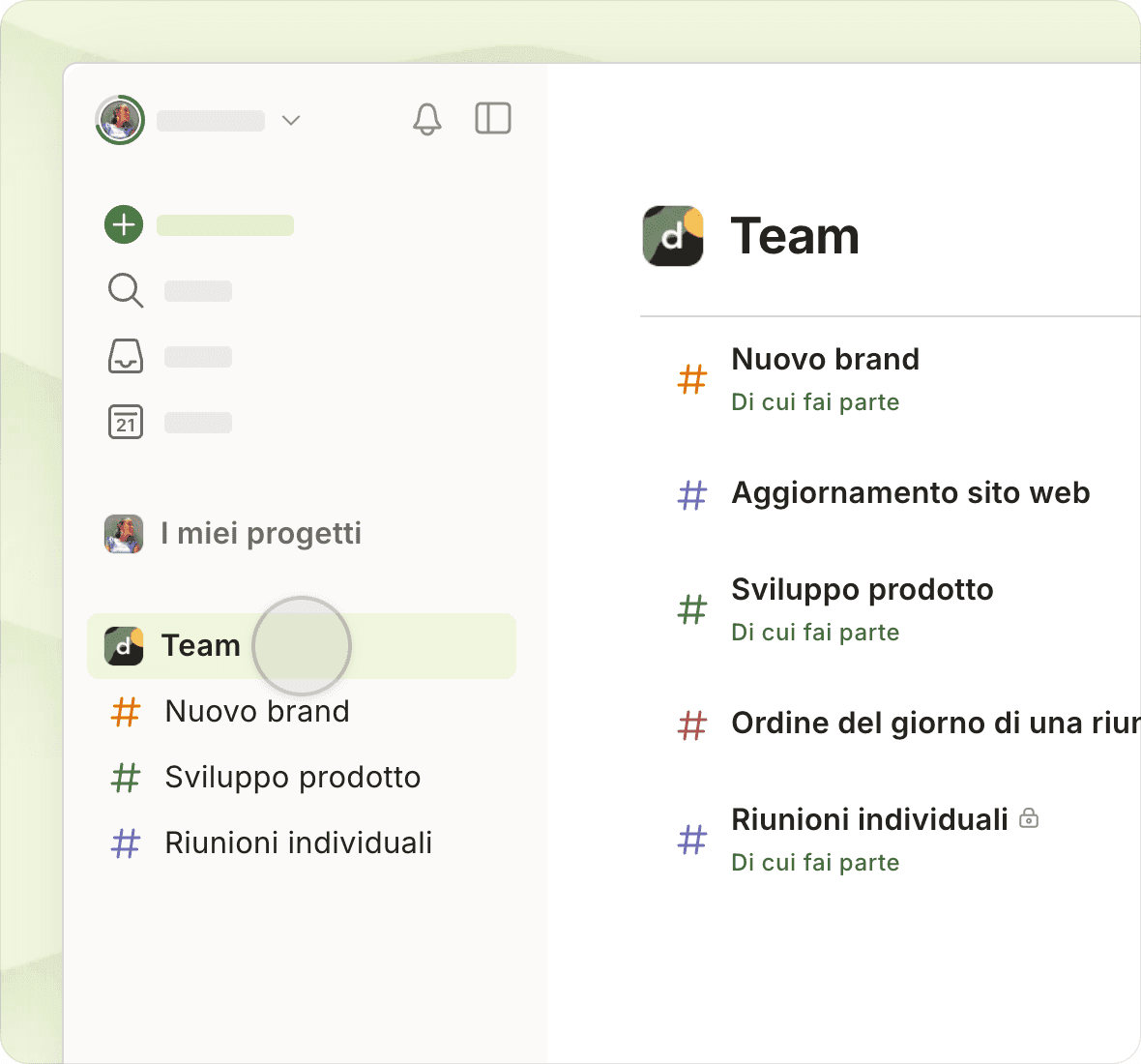This screenshot has width=1141, height=1064.
Task: Open the Inbox tray icon
Action: (126, 356)
